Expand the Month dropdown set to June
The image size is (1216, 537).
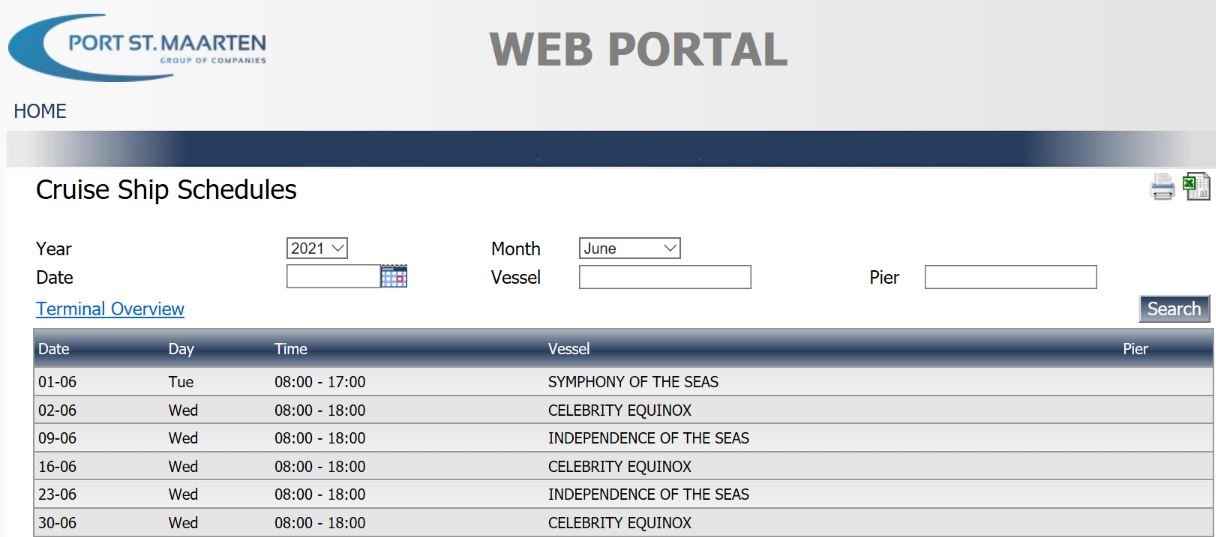point(629,249)
